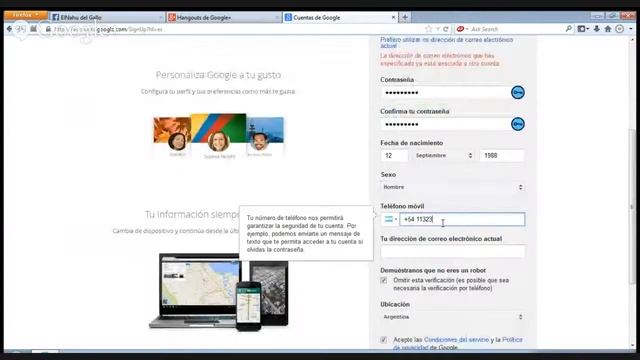Click the key icon in confirm password field
Image resolution: width=640 pixels, height=360 pixels.
(518, 124)
